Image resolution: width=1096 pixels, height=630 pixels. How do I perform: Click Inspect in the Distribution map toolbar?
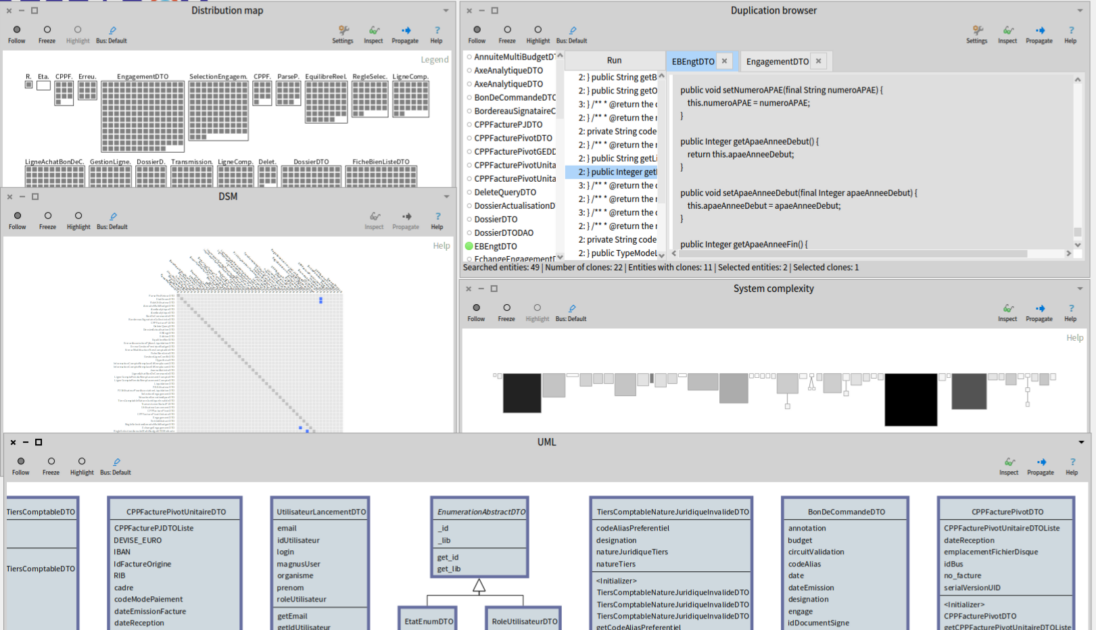pos(373,34)
